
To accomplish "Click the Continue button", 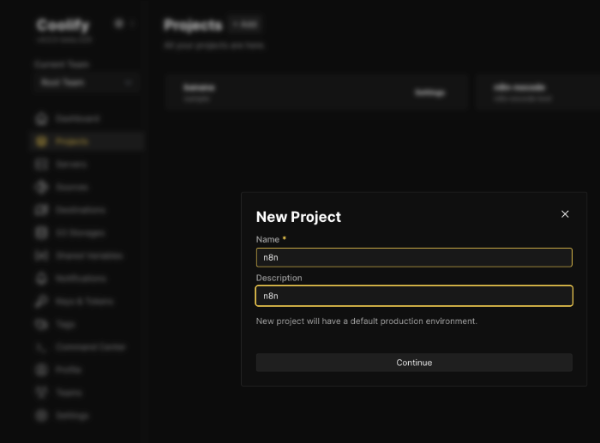I will pos(414,362).
